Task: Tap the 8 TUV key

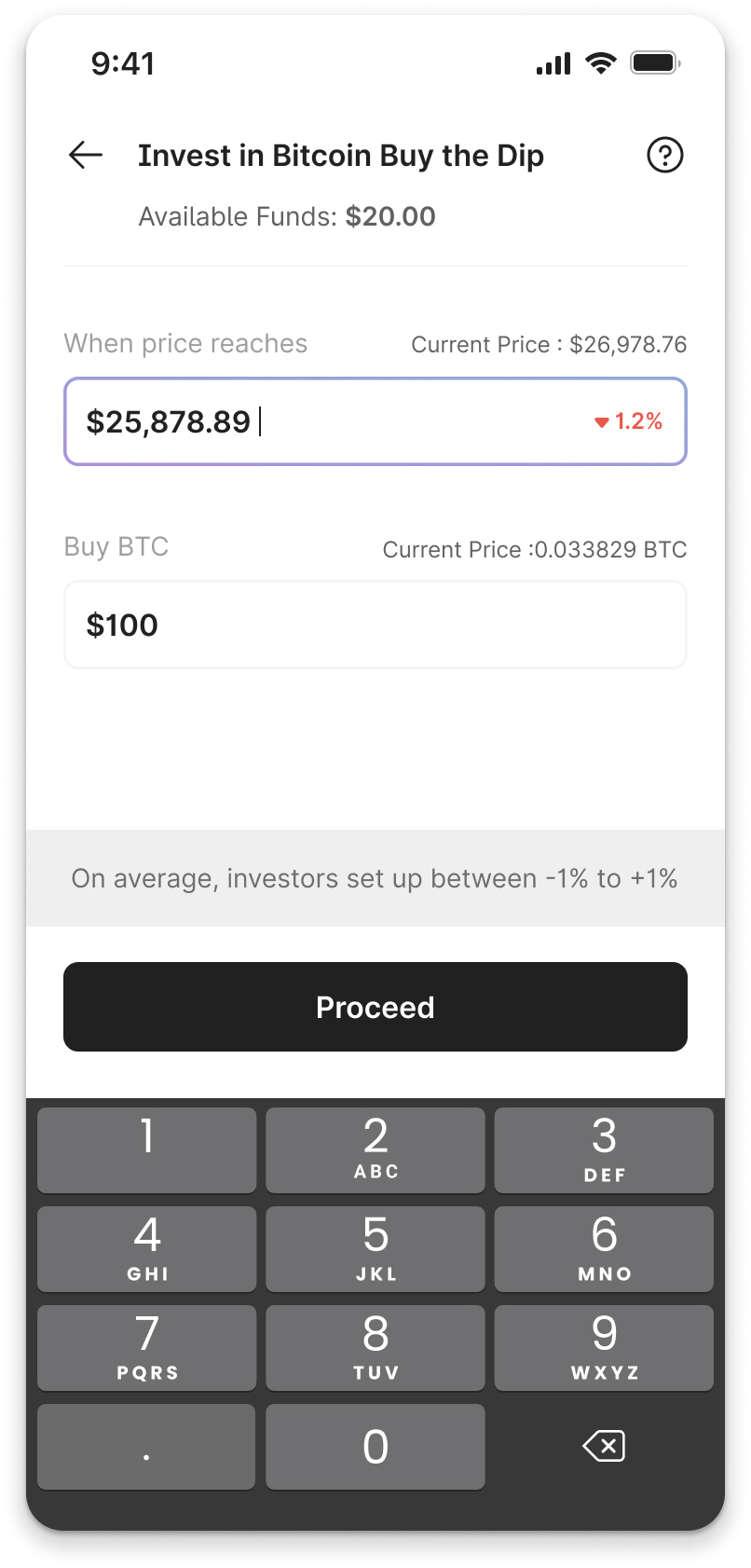Action: click(x=375, y=1348)
